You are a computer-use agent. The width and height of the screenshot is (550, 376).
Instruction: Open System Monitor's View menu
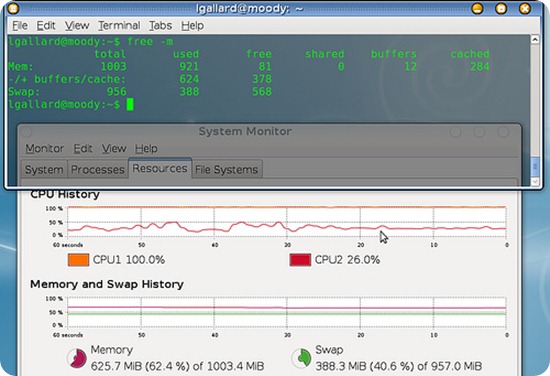pyautogui.click(x=114, y=149)
